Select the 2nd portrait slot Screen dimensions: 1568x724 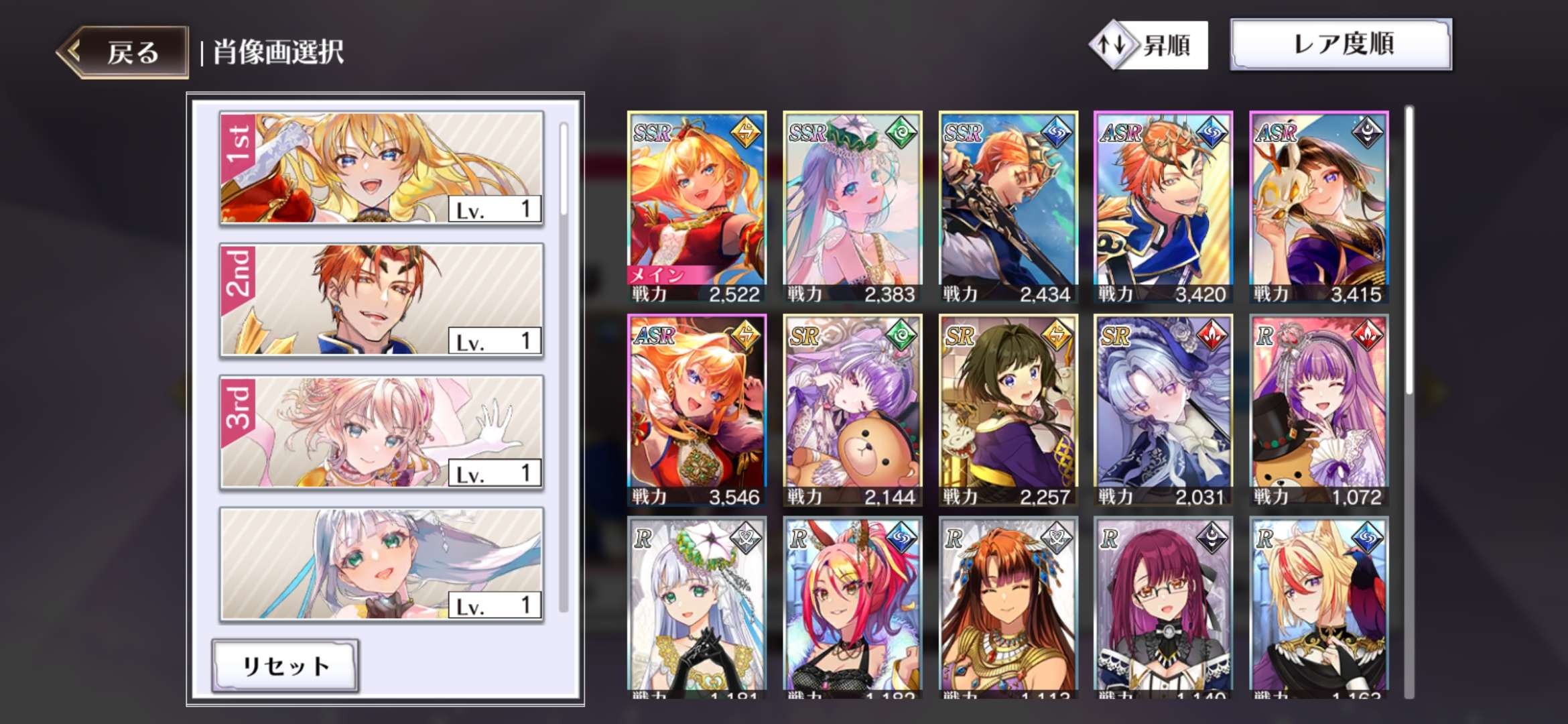(x=381, y=300)
